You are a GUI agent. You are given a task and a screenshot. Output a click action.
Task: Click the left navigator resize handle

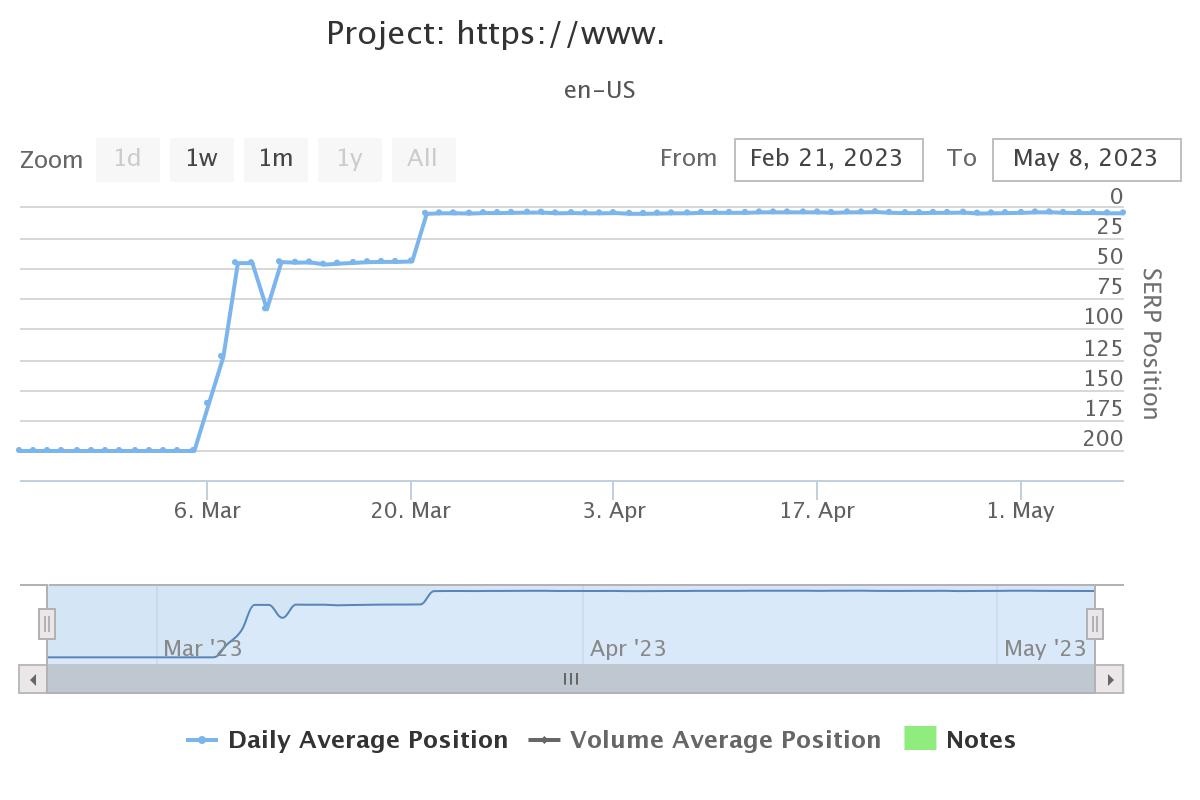(x=47, y=623)
